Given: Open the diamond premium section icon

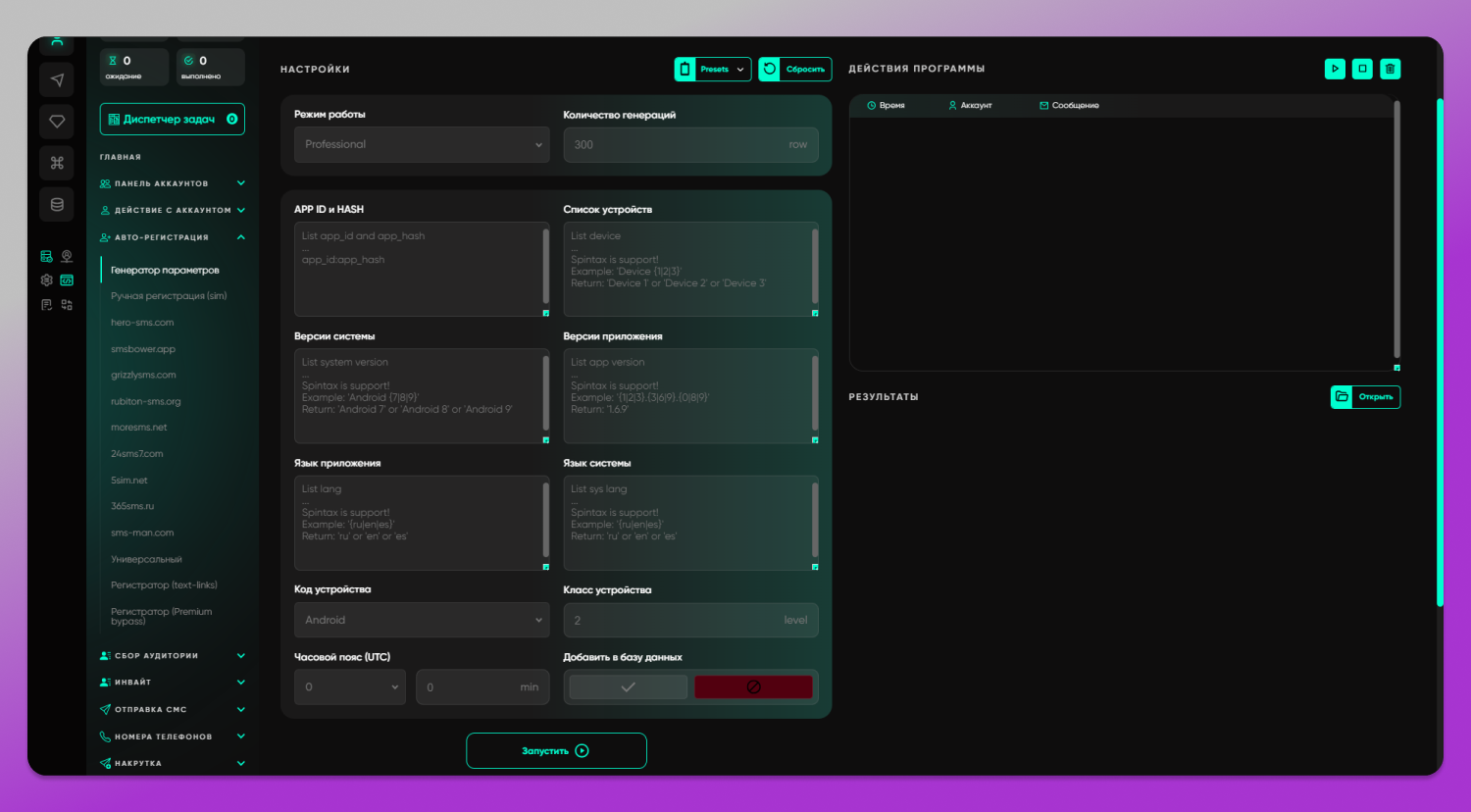Looking at the screenshot, I should [57, 122].
